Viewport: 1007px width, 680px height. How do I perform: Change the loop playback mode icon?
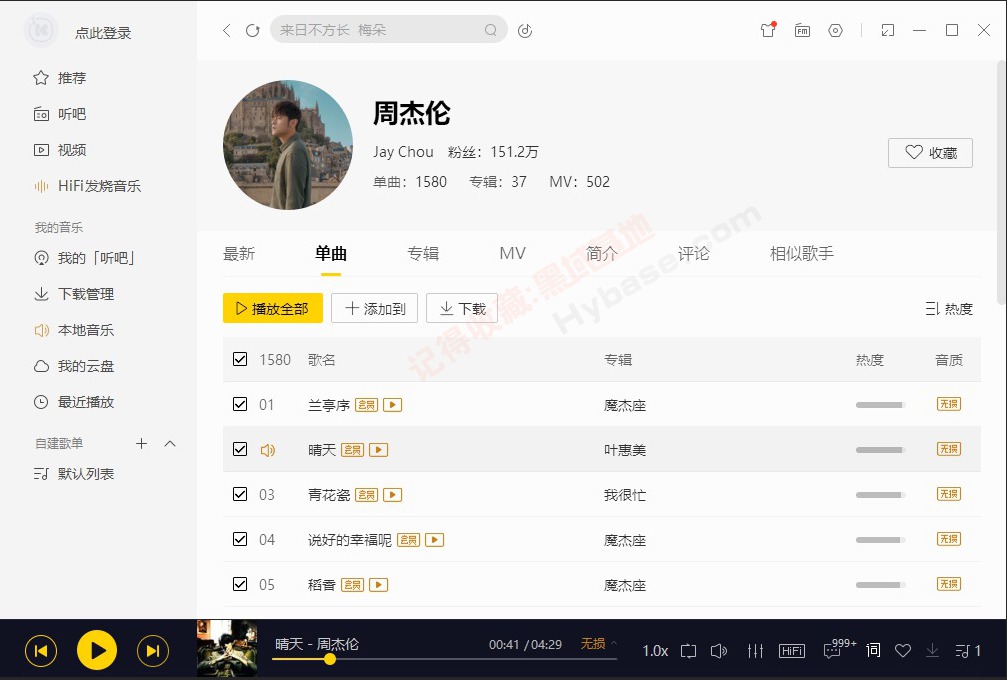click(688, 651)
